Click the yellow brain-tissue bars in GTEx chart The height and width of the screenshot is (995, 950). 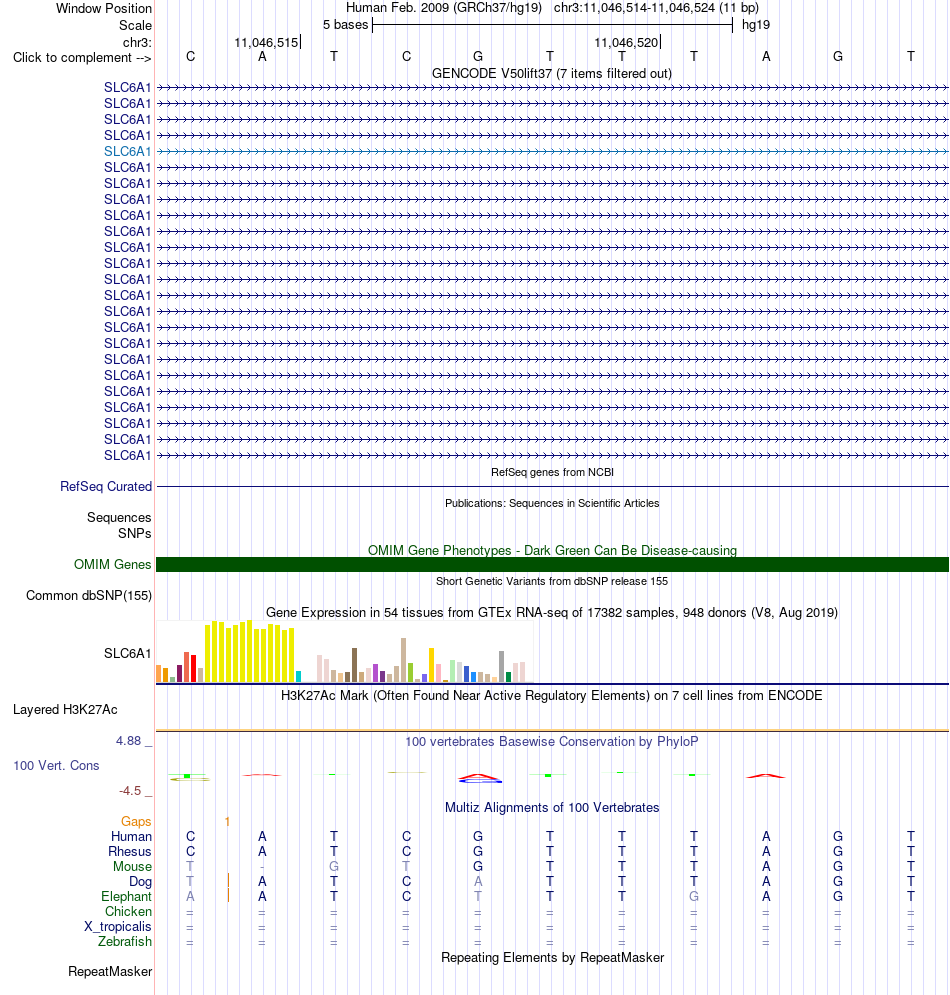click(249, 652)
